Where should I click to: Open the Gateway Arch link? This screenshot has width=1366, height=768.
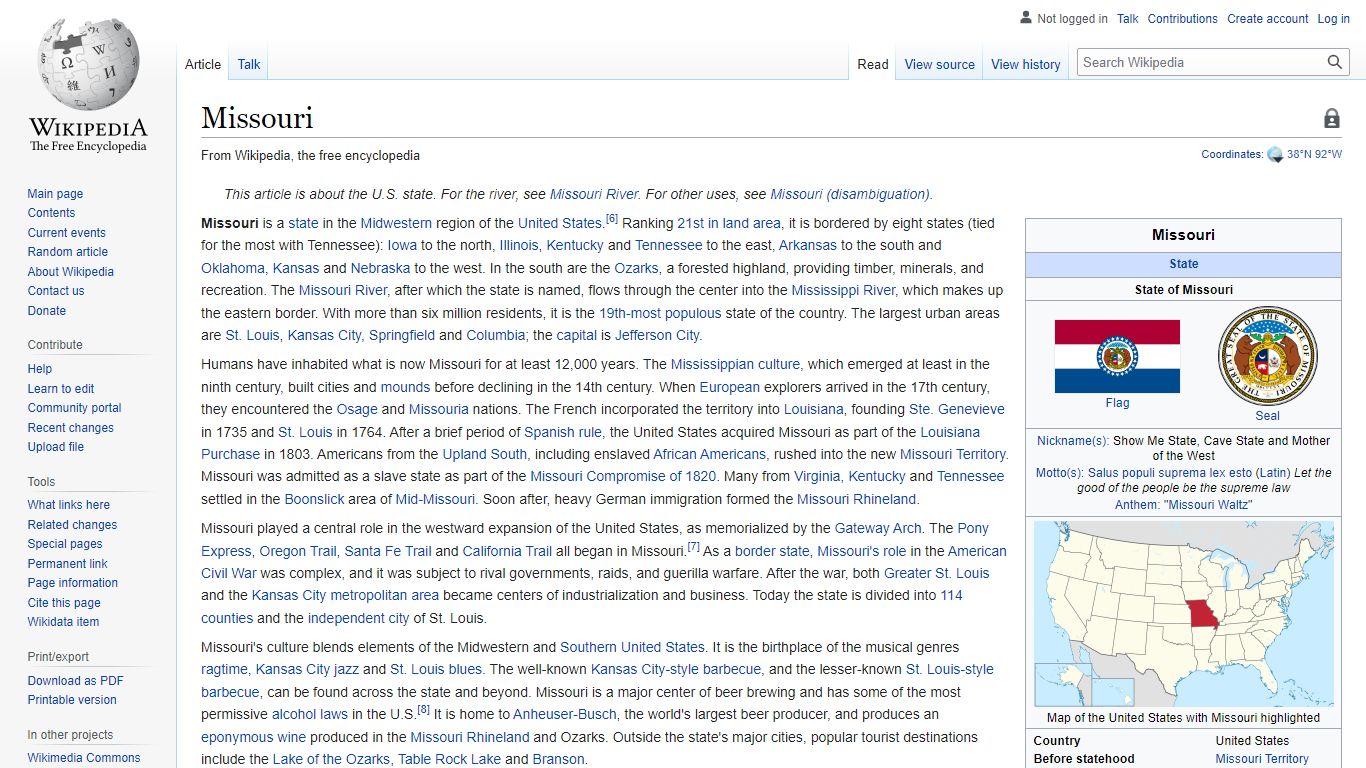point(878,528)
